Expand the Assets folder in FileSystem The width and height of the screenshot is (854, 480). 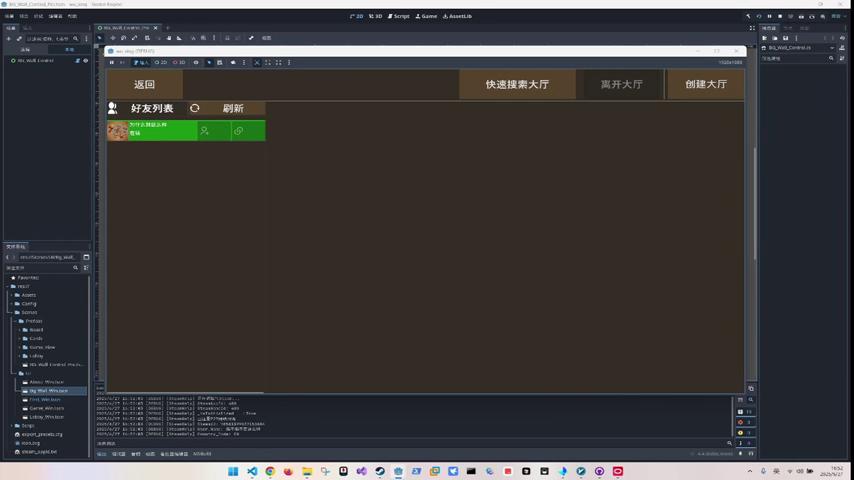11,295
